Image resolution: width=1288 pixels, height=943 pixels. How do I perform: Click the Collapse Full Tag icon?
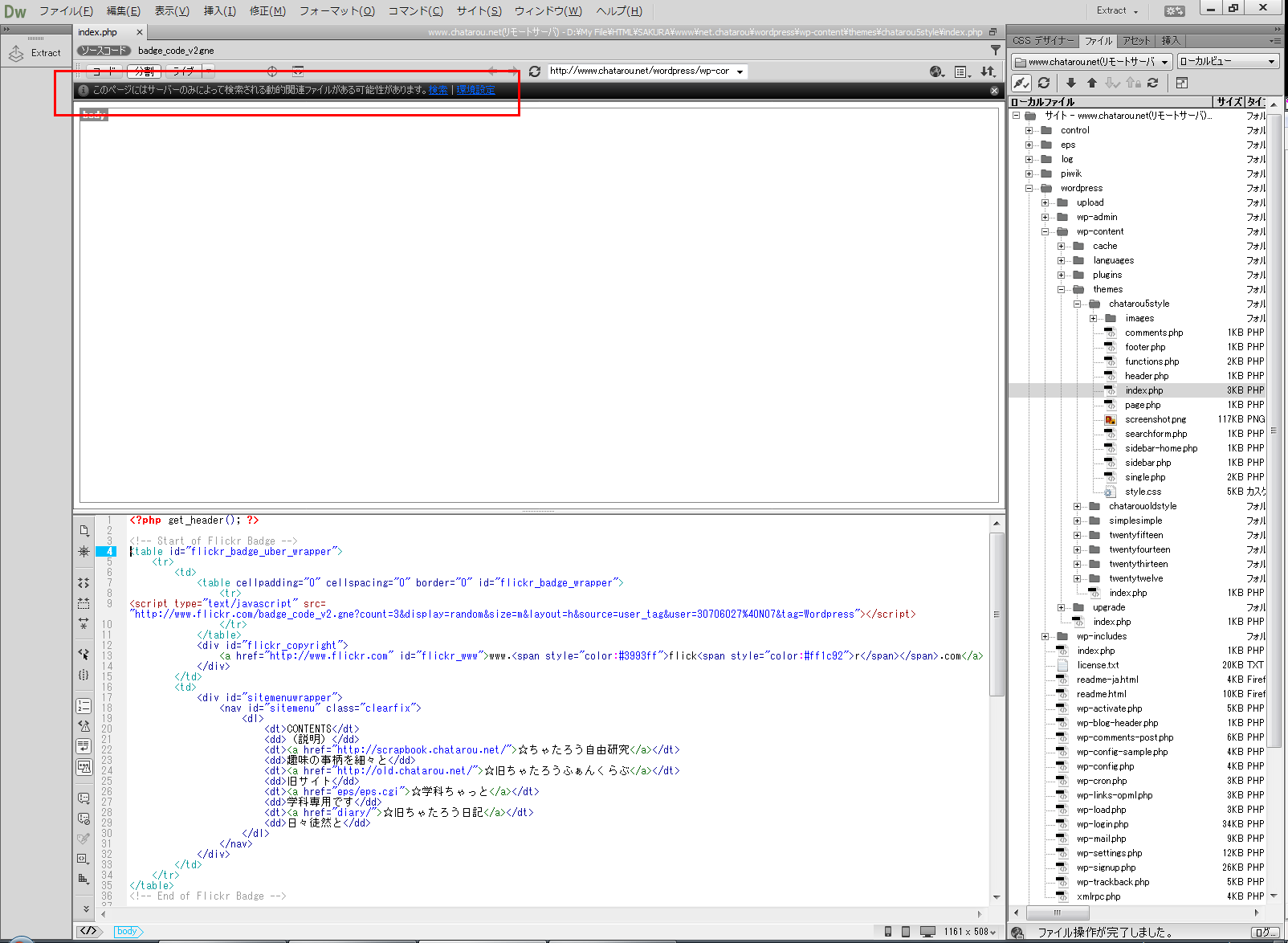click(x=84, y=583)
